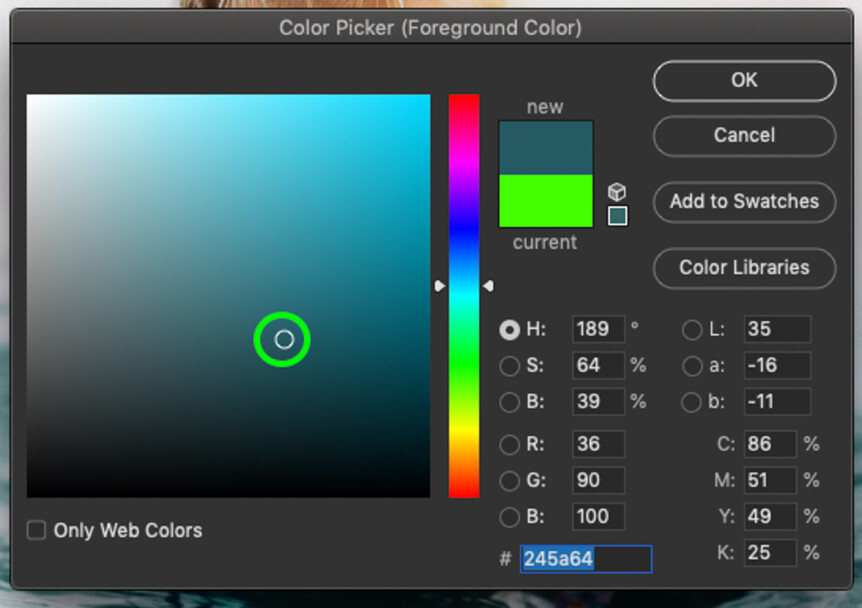Select the B (Brightness) radio button
Screen dimensions: 862x608
tap(510, 402)
